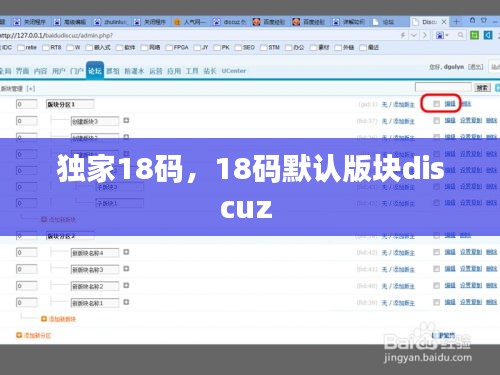
Task: Switch to the discuz browser tab
Action: [230, 22]
